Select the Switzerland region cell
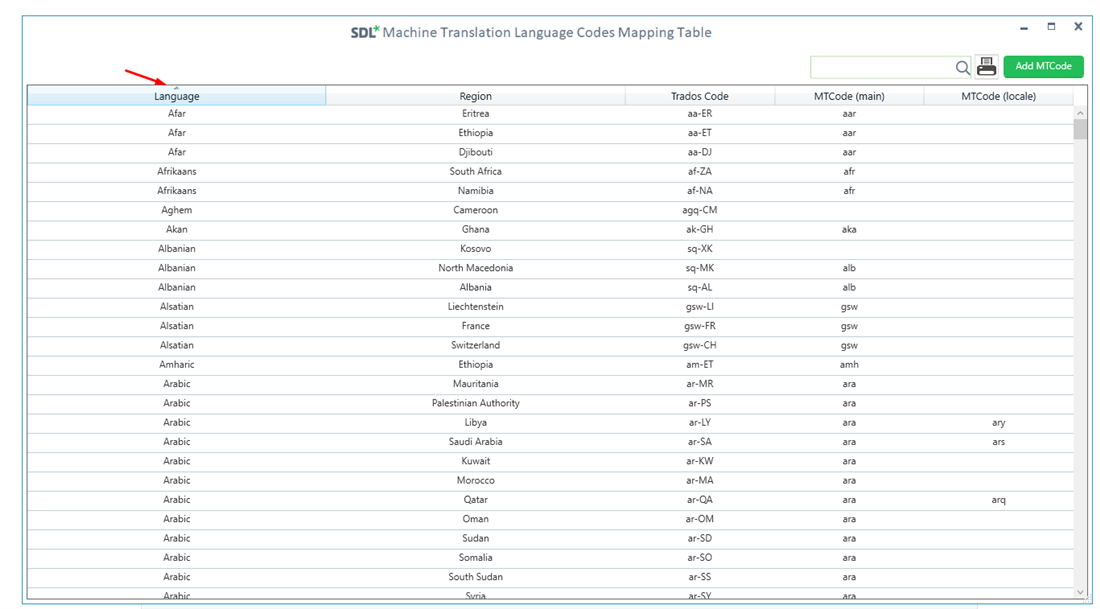Image resolution: width=1100 pixels, height=609 pixels. click(476, 345)
